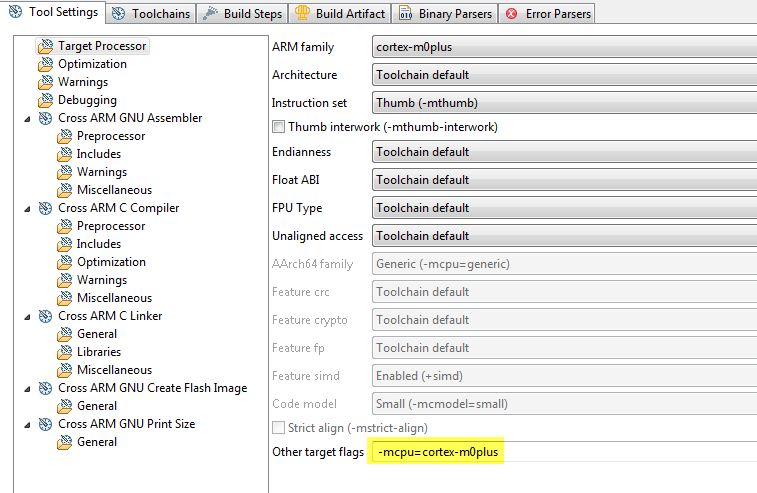Select Cross ARM GNU Create Flash Image label

pyautogui.click(x=153, y=388)
